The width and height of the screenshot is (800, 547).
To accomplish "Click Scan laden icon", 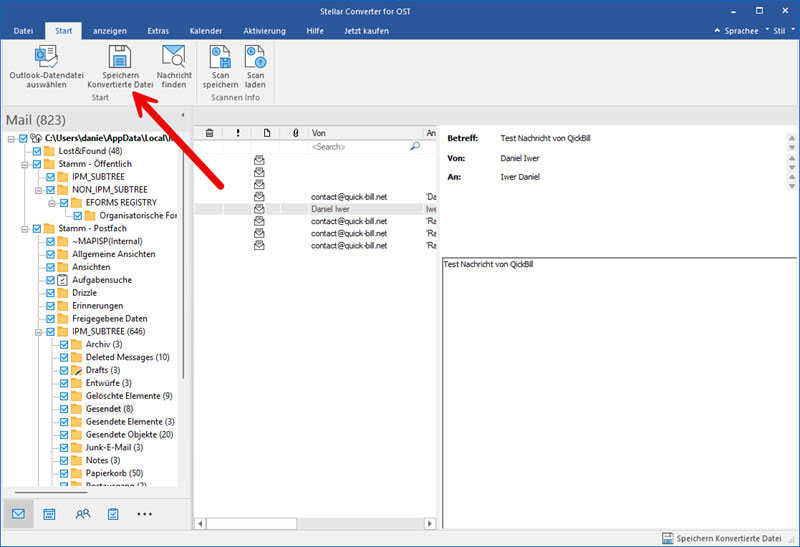I will tap(255, 59).
